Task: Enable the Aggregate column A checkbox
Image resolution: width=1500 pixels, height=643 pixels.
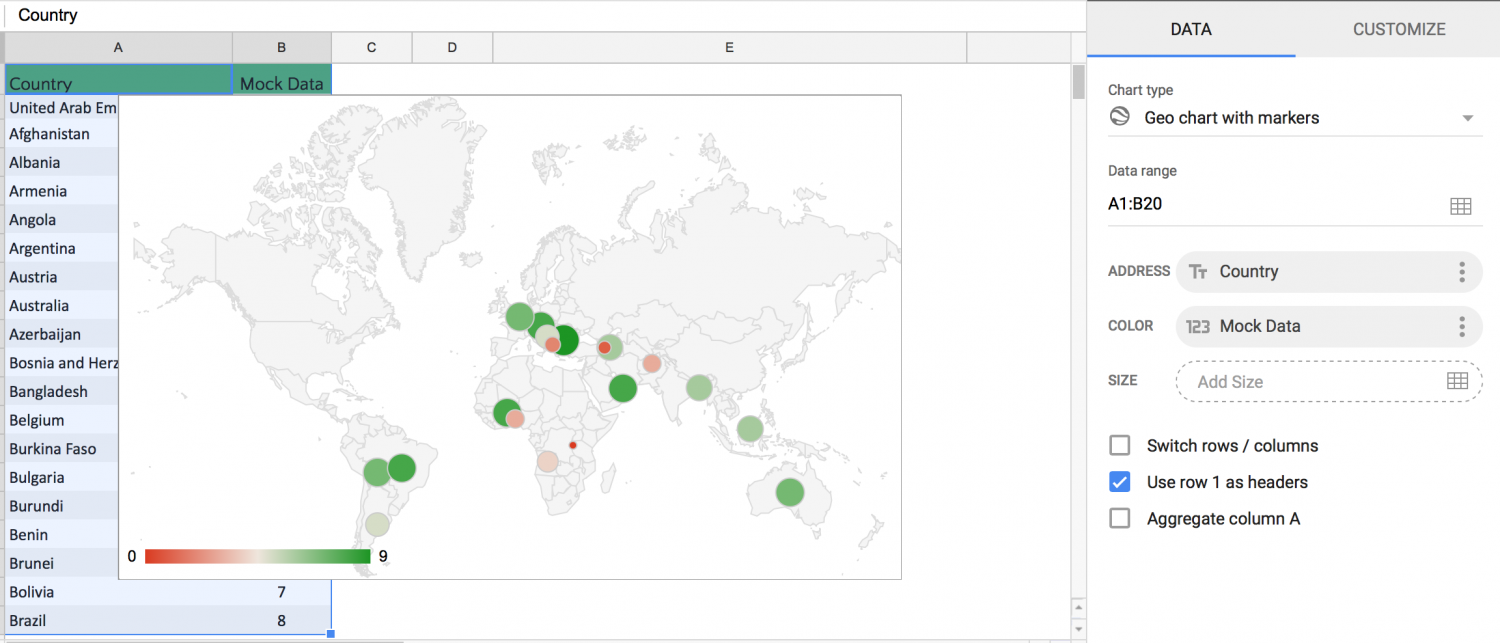Action: pos(1119,518)
